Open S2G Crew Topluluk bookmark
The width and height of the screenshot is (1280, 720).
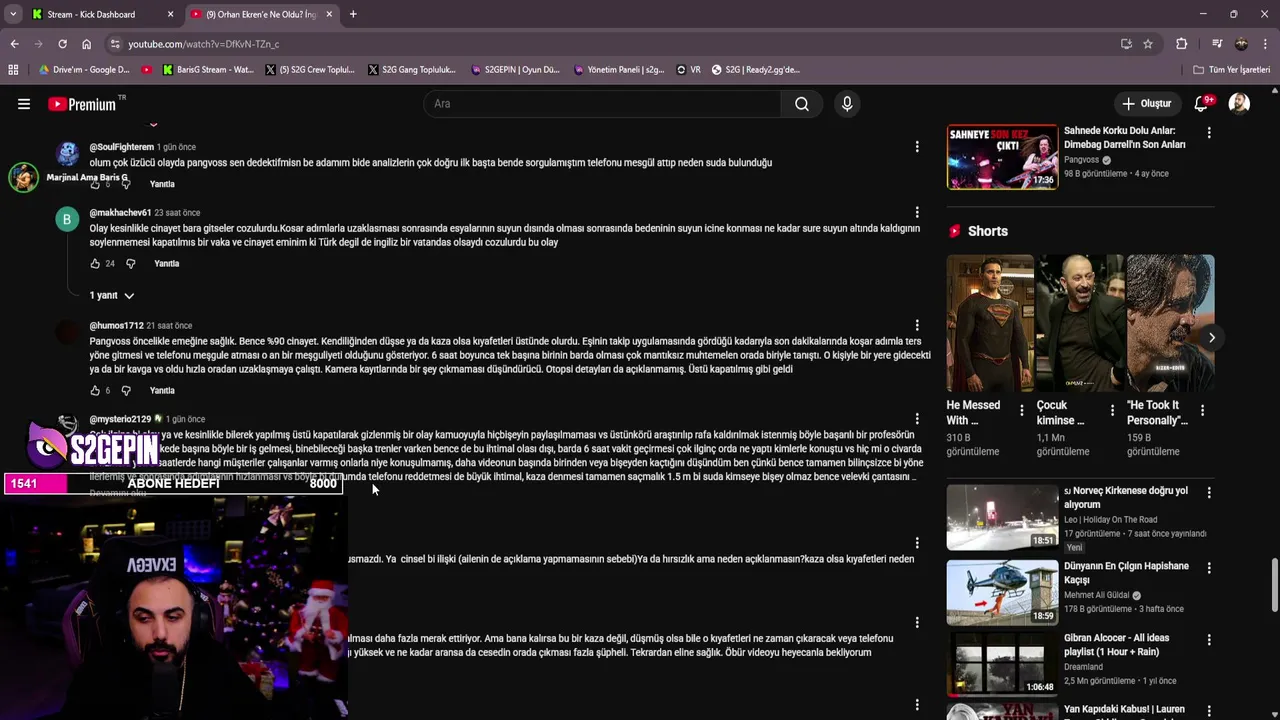click(x=310, y=70)
